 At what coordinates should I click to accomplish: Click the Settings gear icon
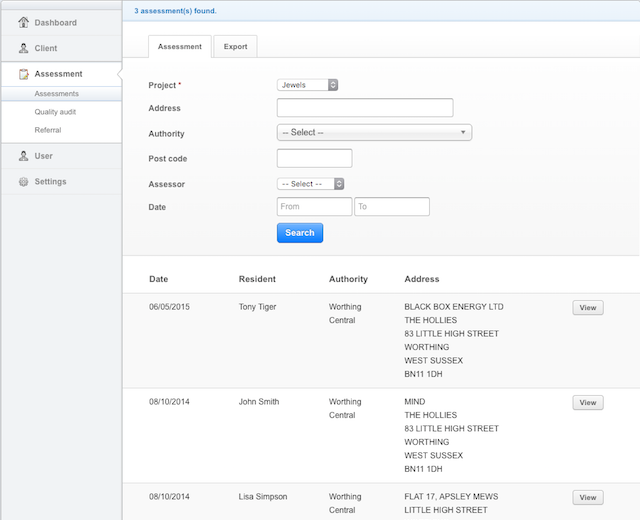click(24, 182)
